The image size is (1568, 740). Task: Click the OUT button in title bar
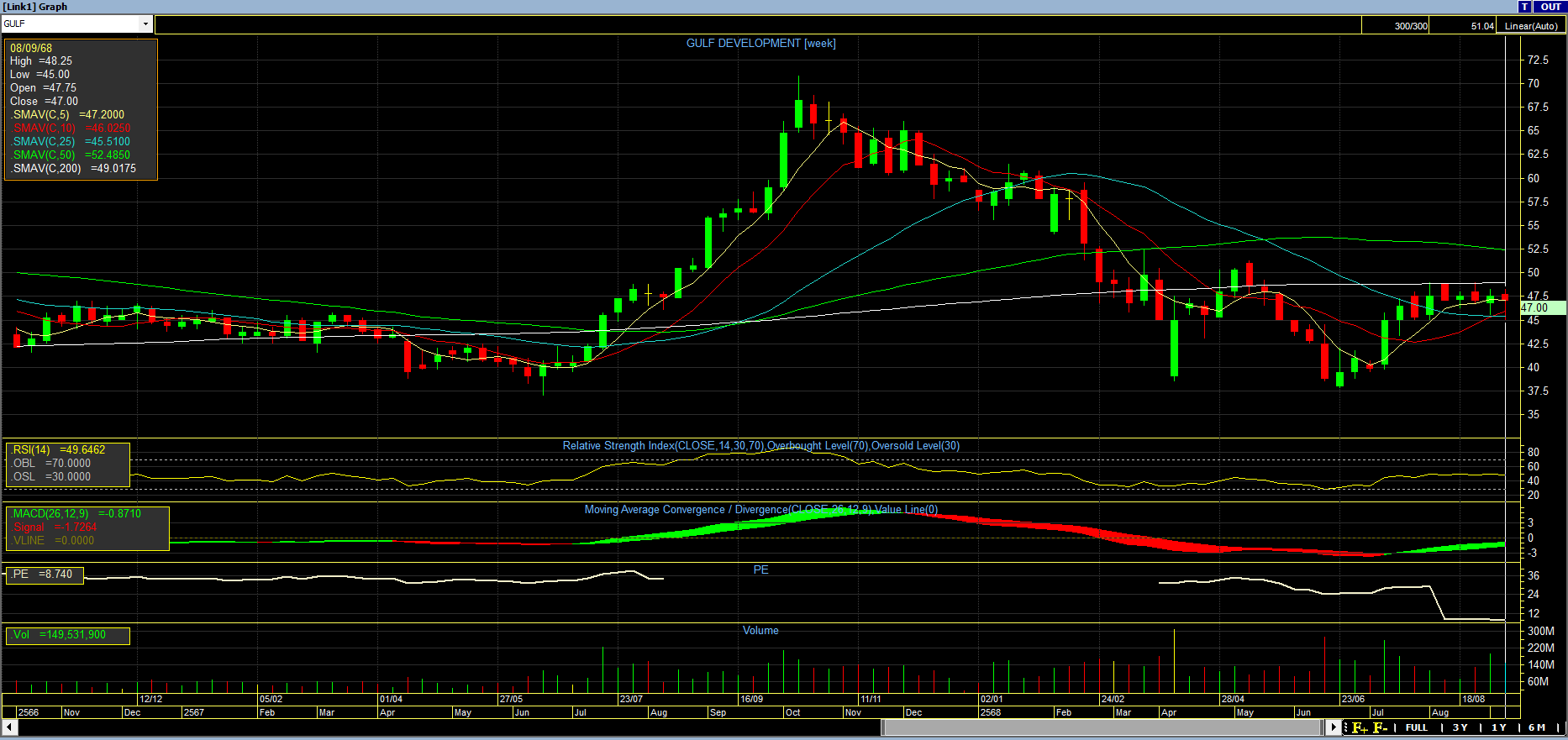coord(1550,7)
